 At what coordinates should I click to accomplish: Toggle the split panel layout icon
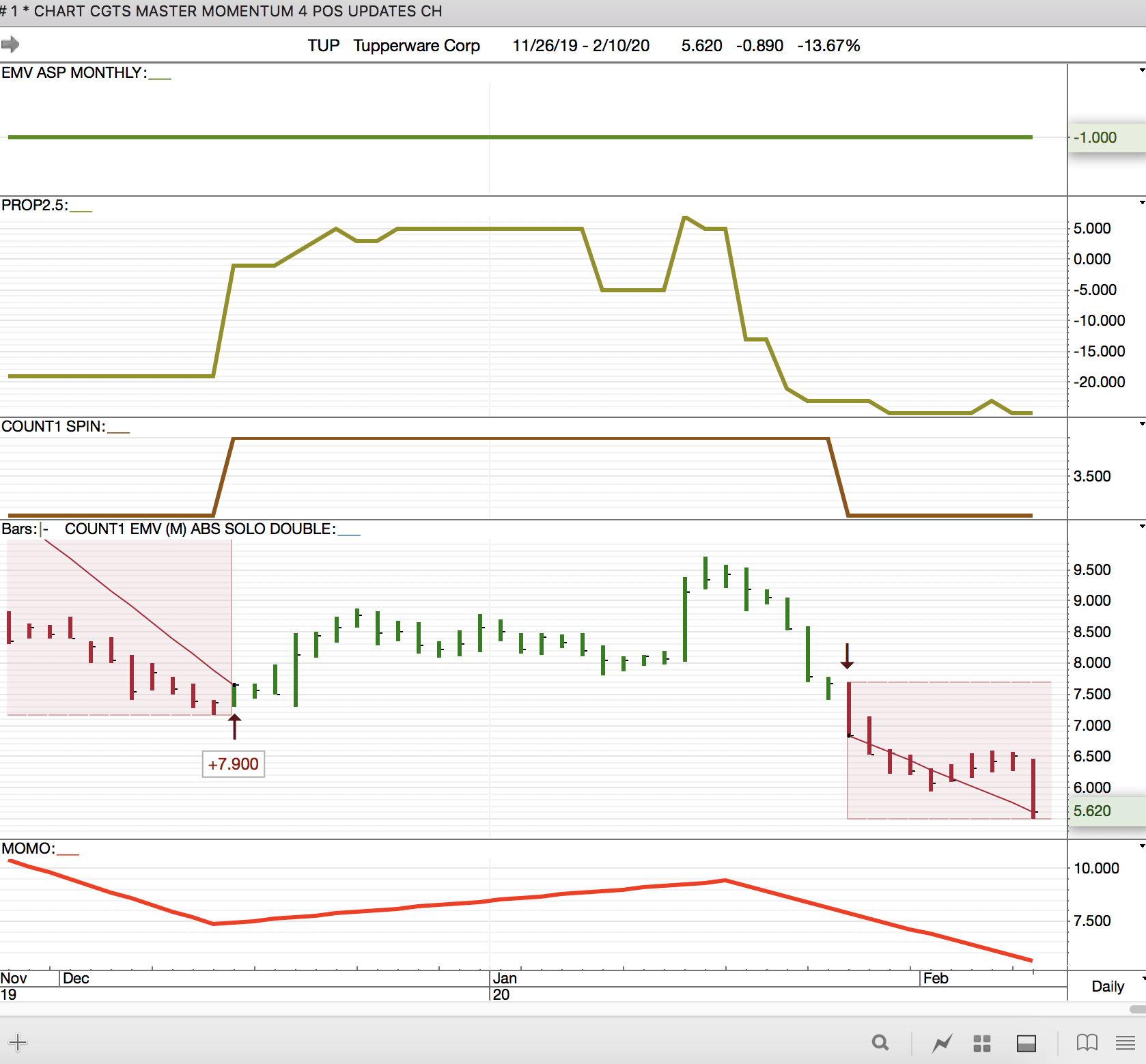[1026, 1043]
